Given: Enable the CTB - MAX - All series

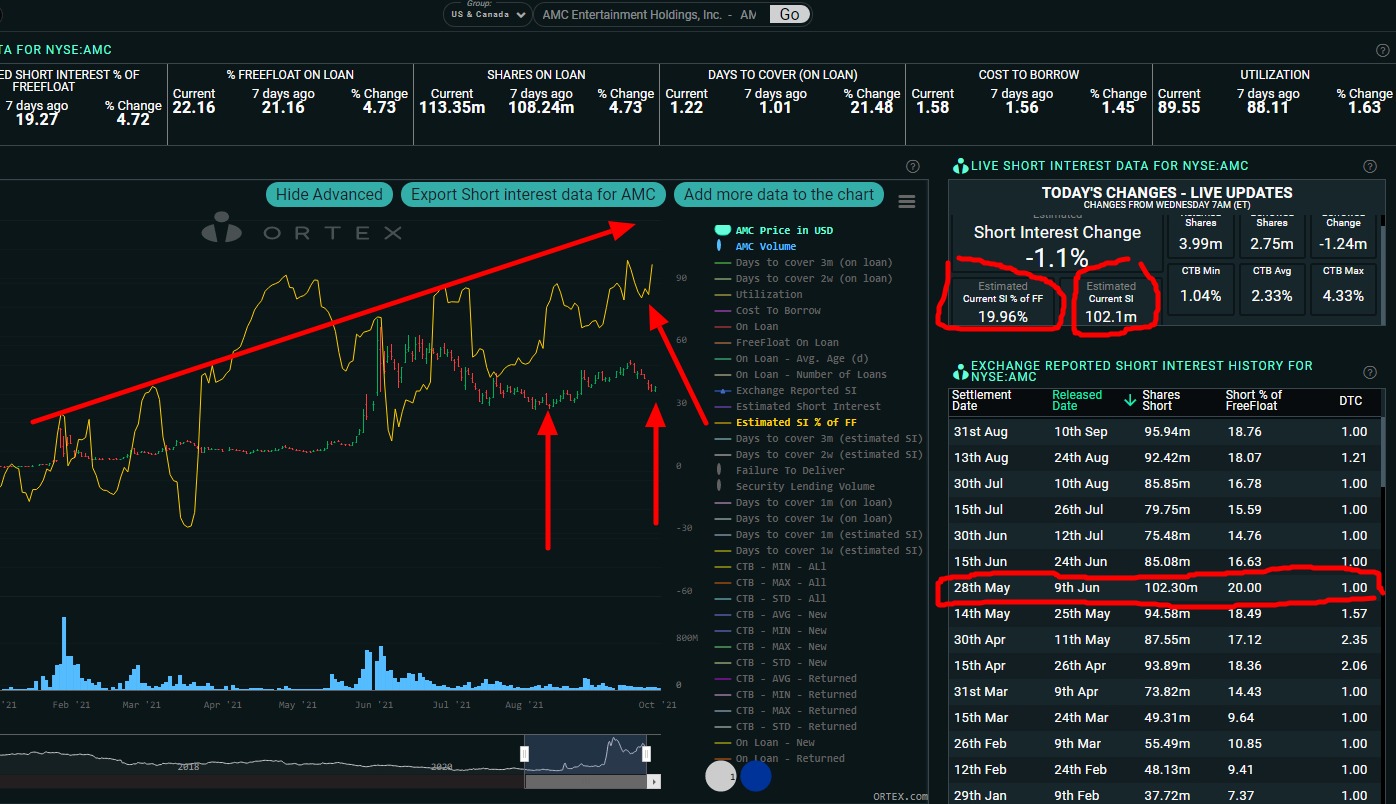Looking at the screenshot, I should (771, 582).
